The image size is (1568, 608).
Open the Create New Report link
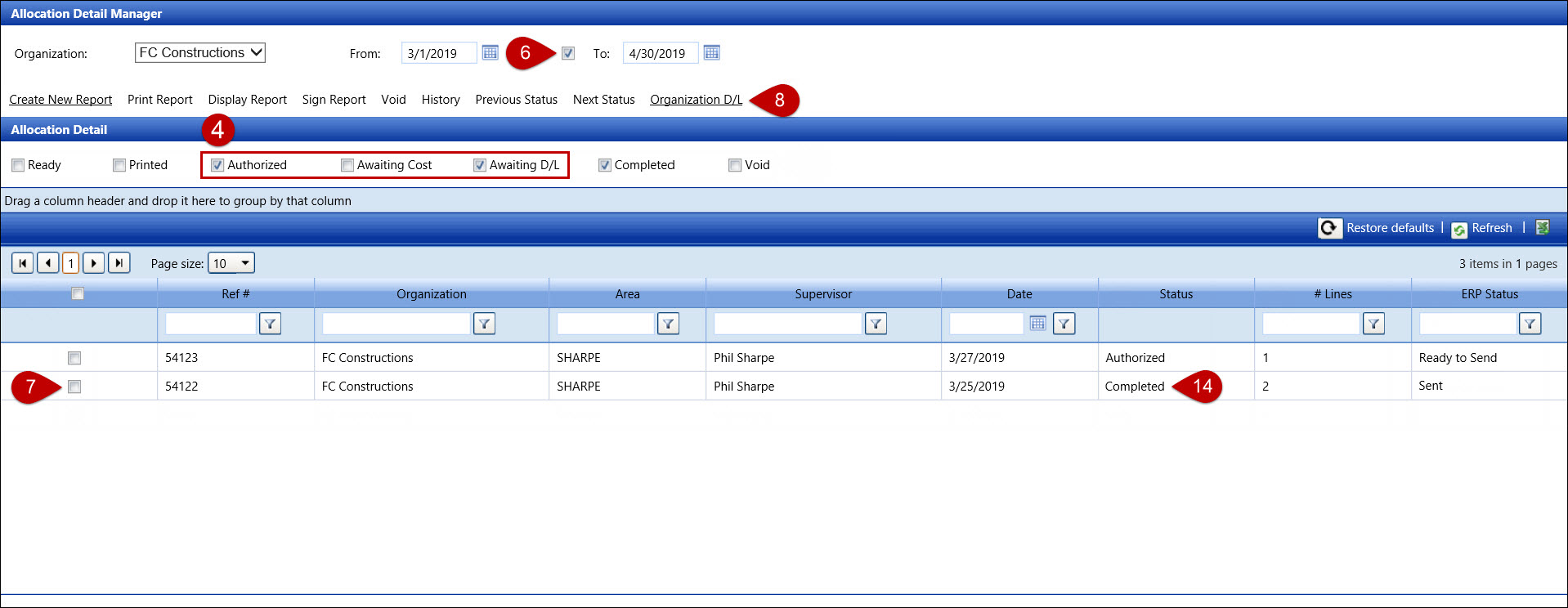click(x=60, y=100)
